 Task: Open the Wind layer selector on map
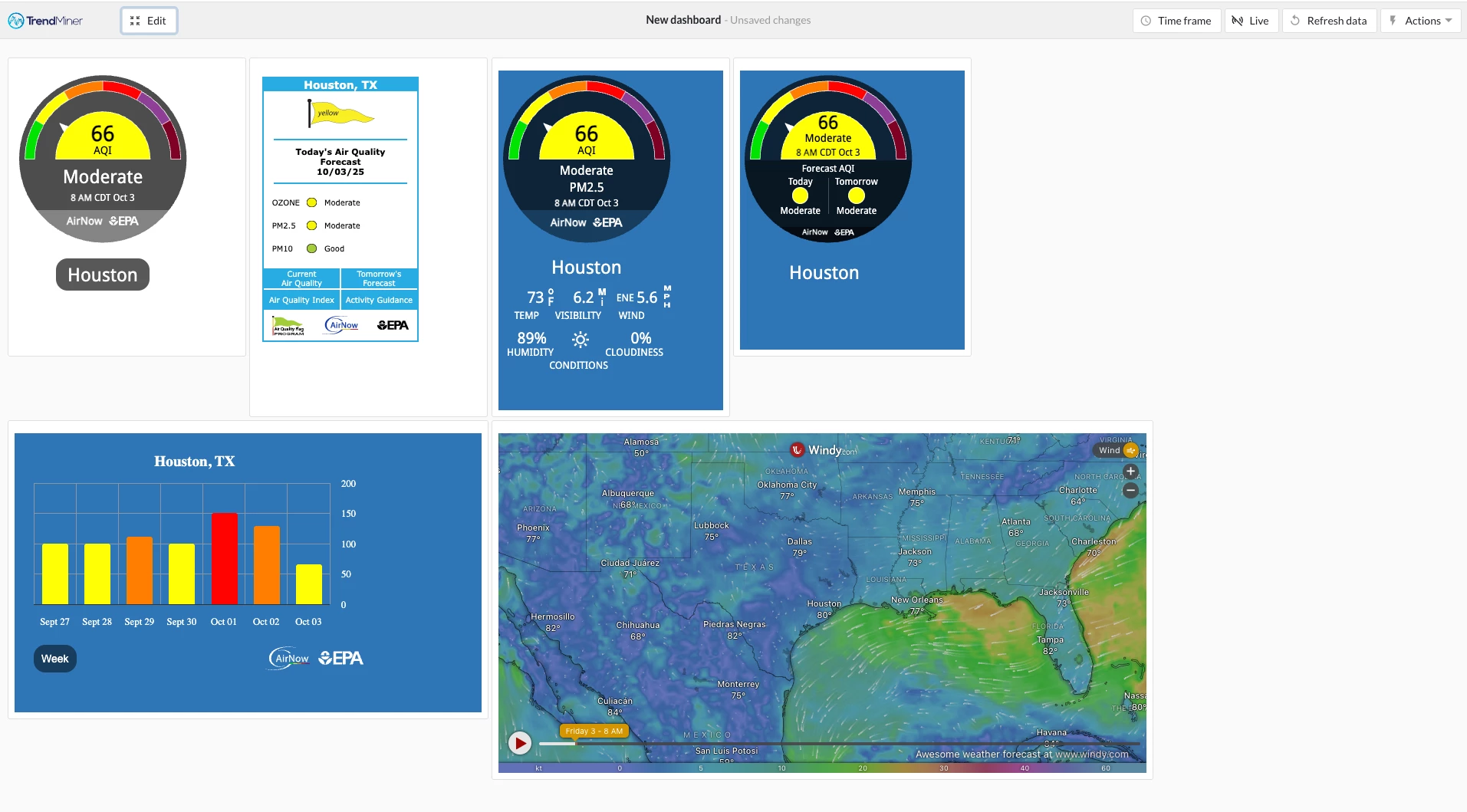[1117, 450]
